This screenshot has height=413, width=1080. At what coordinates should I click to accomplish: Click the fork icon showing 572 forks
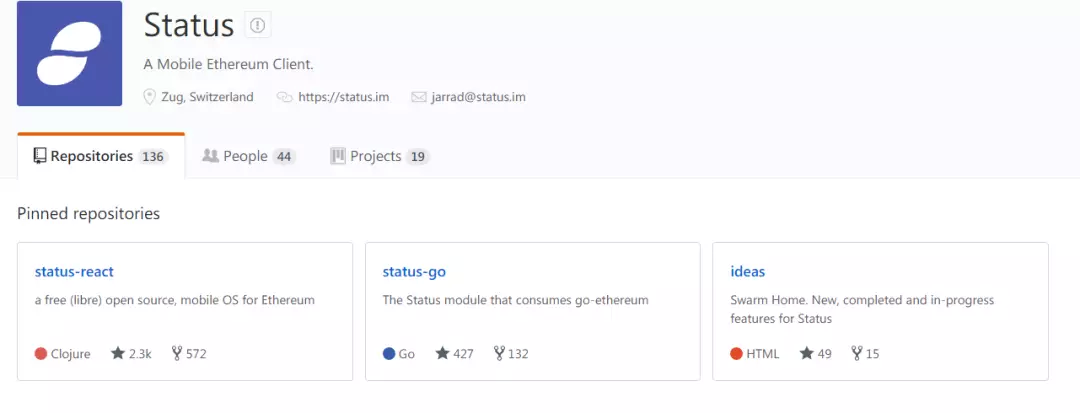click(x=177, y=353)
